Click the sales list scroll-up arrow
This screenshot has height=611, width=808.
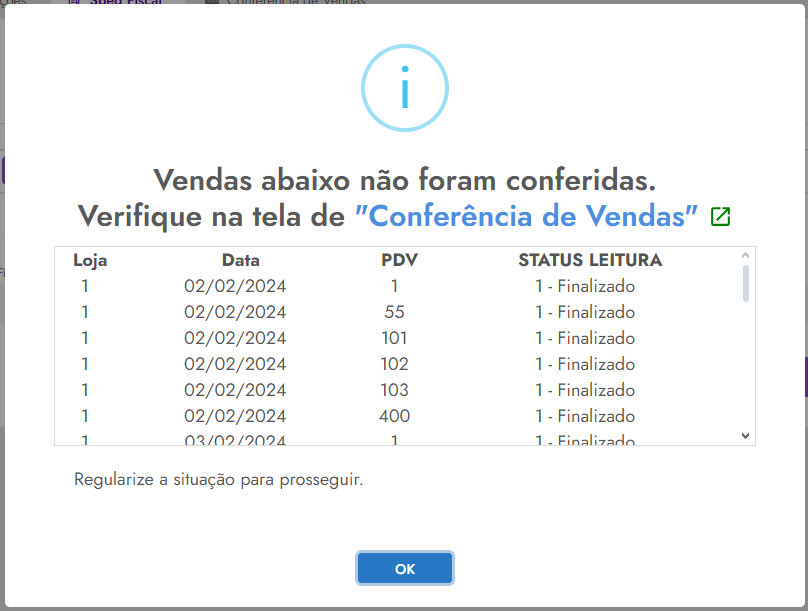[745, 256]
